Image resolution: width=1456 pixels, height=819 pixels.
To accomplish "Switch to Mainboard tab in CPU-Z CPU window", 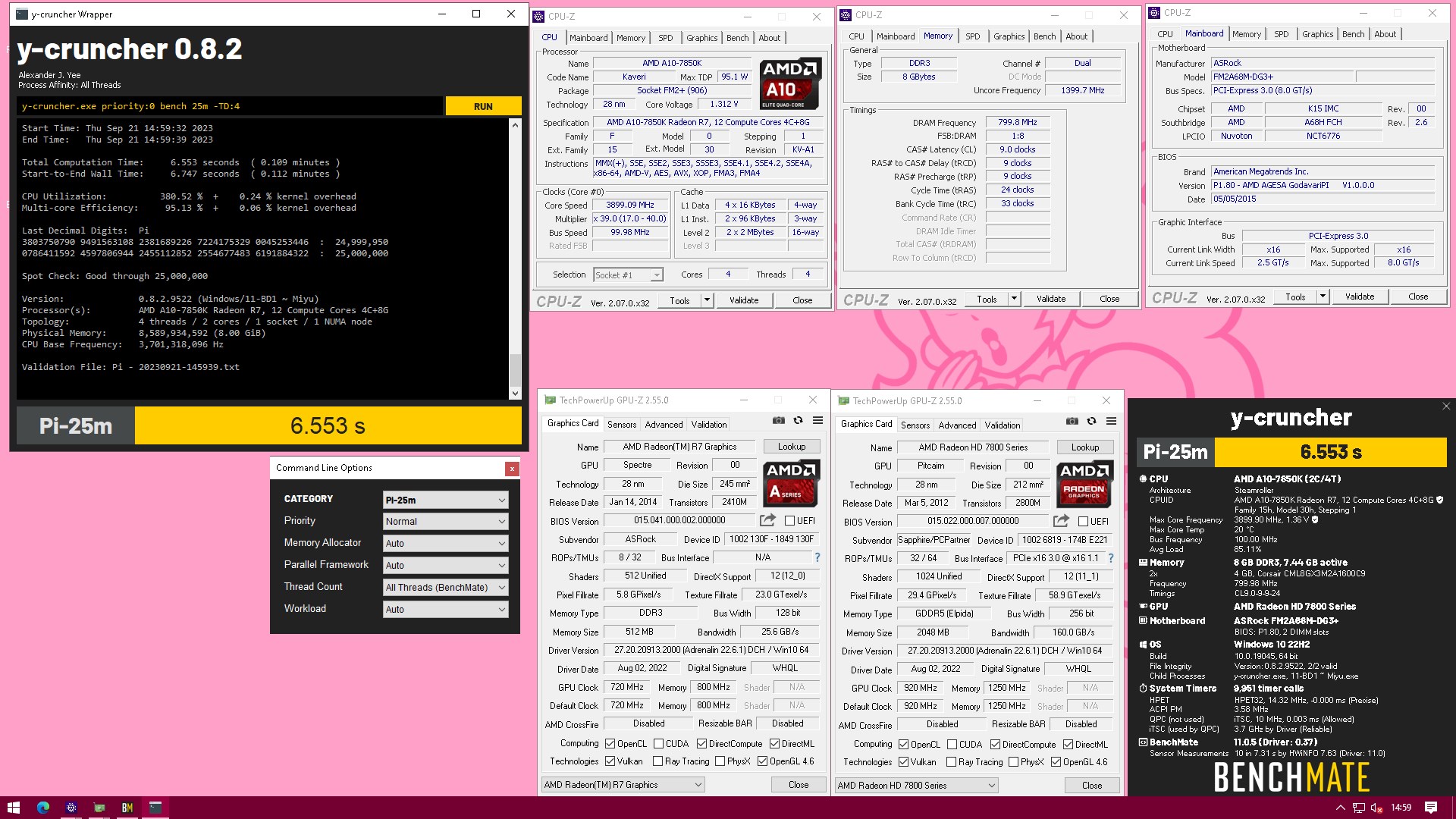I will (588, 38).
